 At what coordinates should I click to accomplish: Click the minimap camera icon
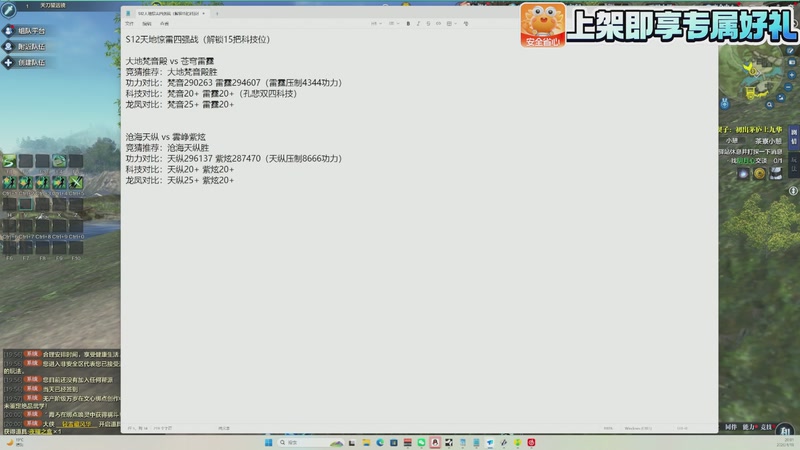click(792, 62)
